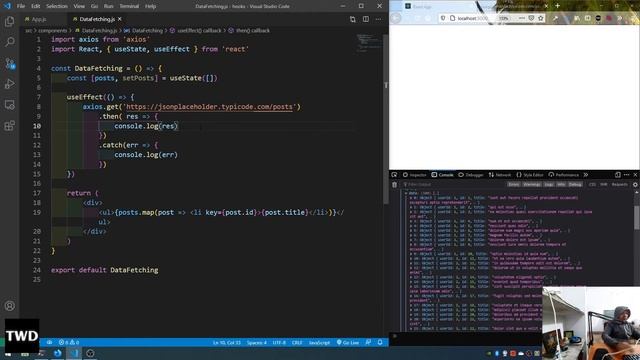Open the jsonplaceholder posts URL in code
The width and height of the screenshot is (640, 360).
coord(209,107)
